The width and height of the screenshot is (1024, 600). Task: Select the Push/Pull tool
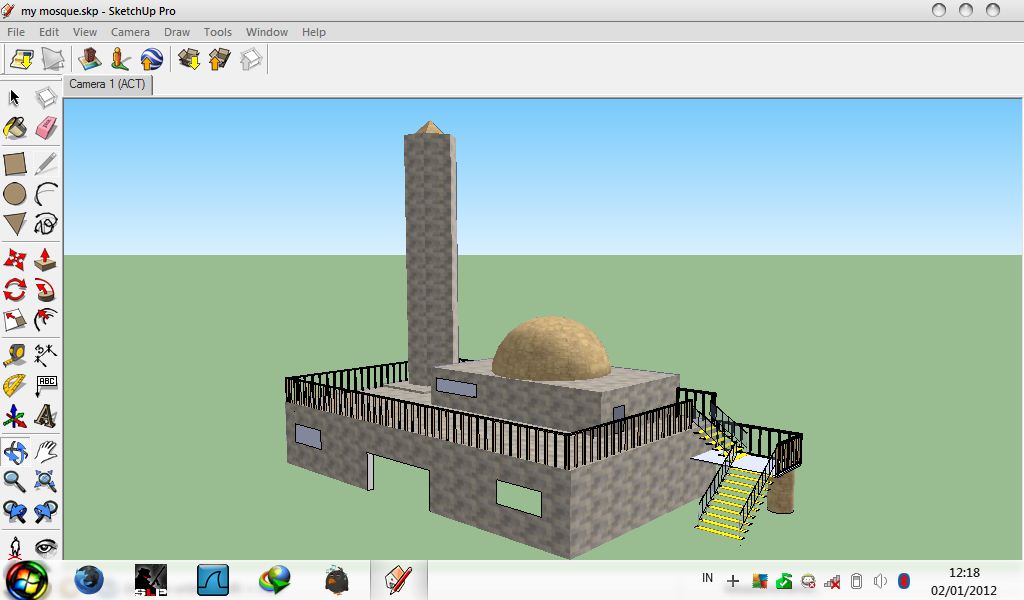44,257
